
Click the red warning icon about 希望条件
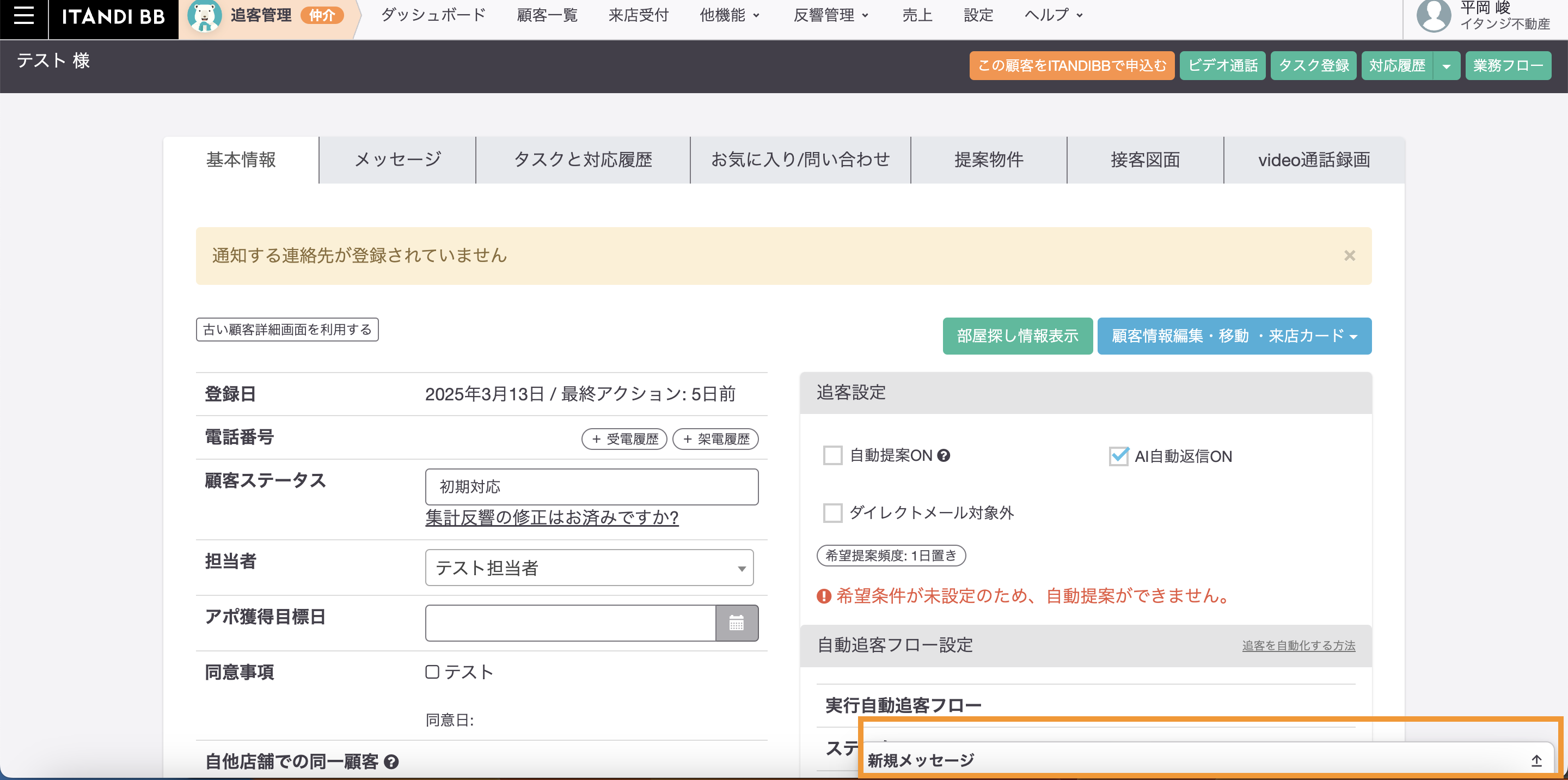(x=824, y=596)
